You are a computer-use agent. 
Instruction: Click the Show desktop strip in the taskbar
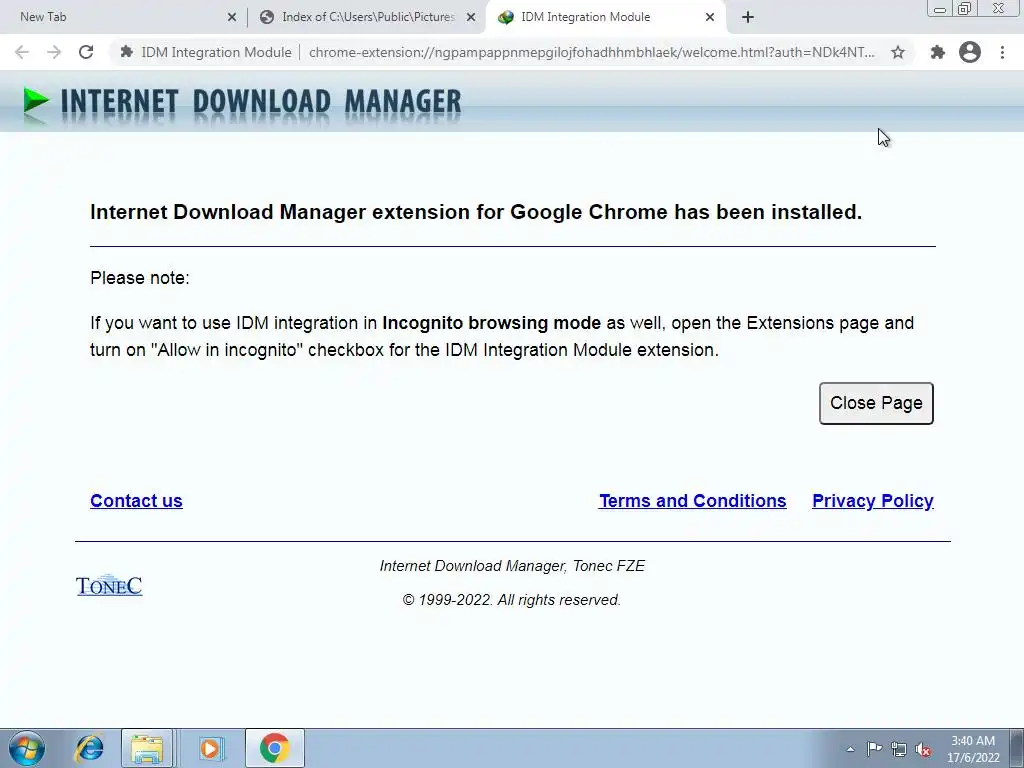pyautogui.click(x=1016, y=748)
